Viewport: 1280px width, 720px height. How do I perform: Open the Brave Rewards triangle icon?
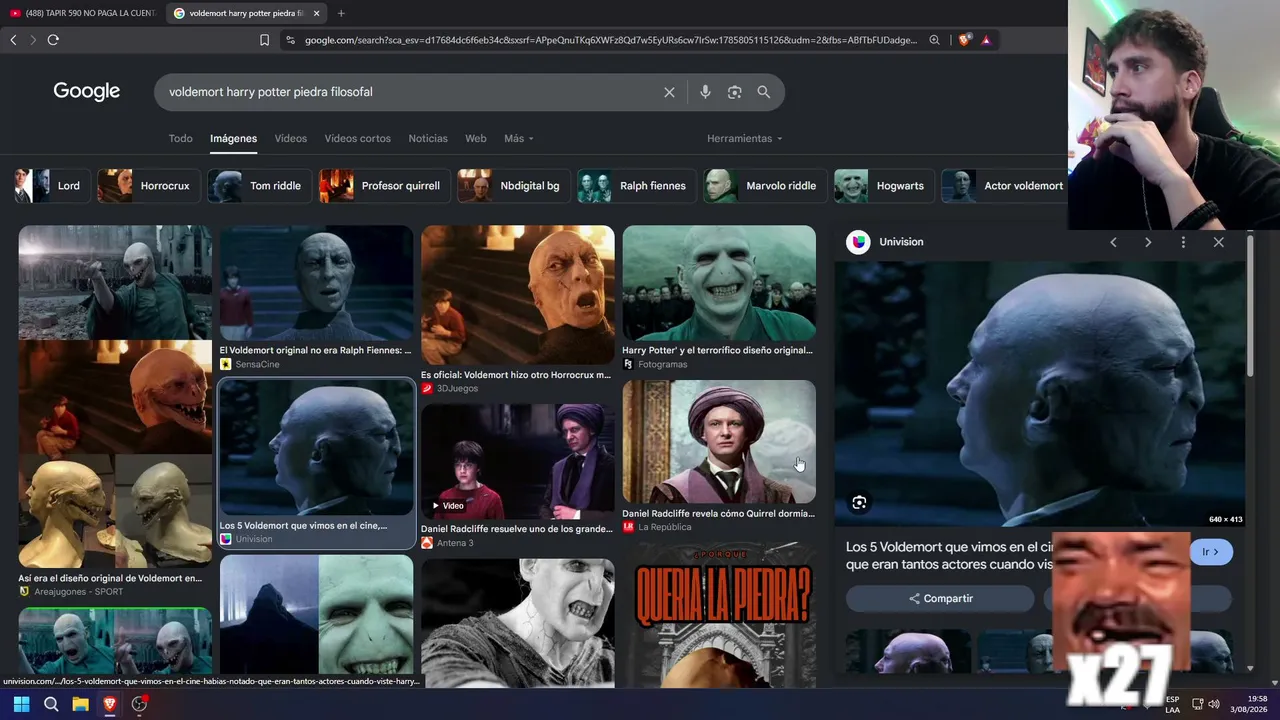point(986,40)
